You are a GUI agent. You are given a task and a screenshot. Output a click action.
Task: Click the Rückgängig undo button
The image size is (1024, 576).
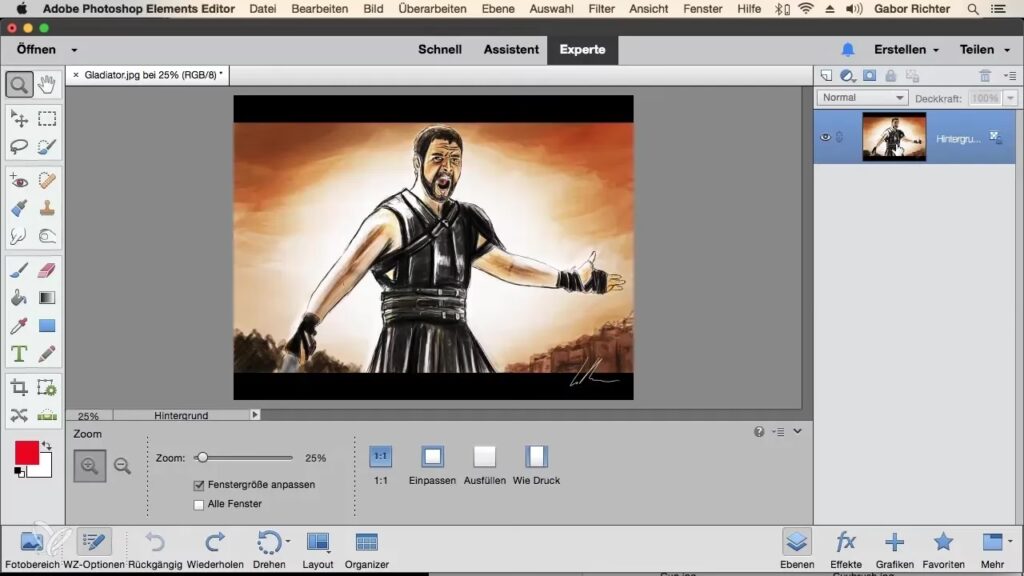pos(155,543)
